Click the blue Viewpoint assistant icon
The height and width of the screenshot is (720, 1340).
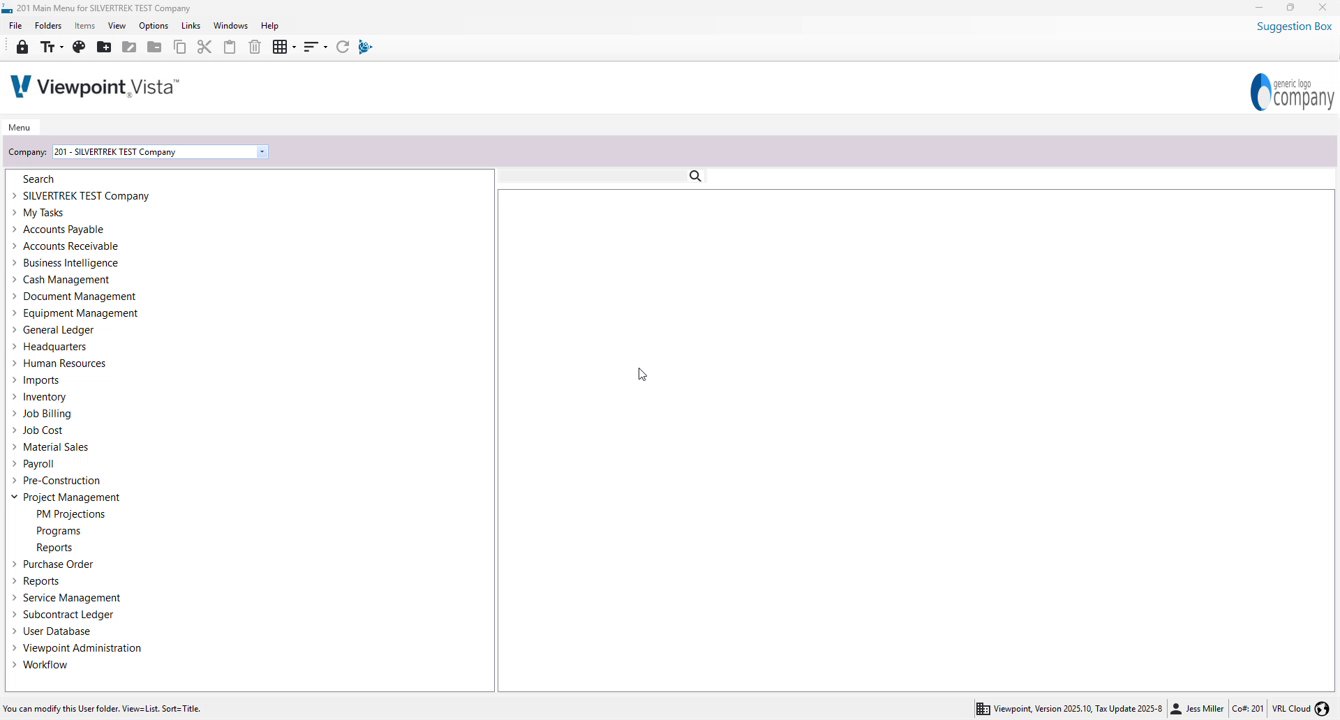[x=366, y=47]
